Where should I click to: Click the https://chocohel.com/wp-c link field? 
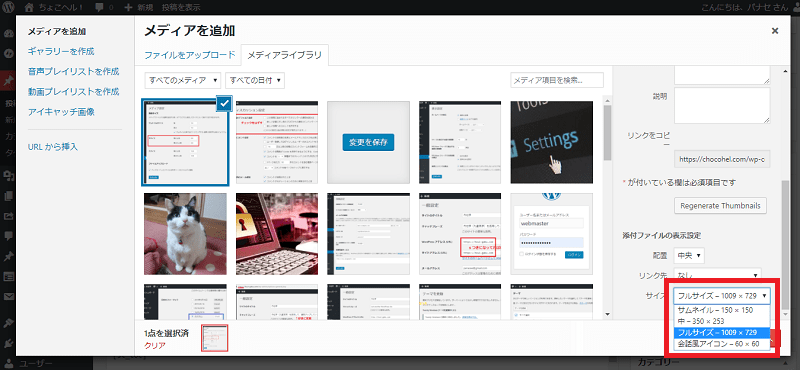click(722, 159)
